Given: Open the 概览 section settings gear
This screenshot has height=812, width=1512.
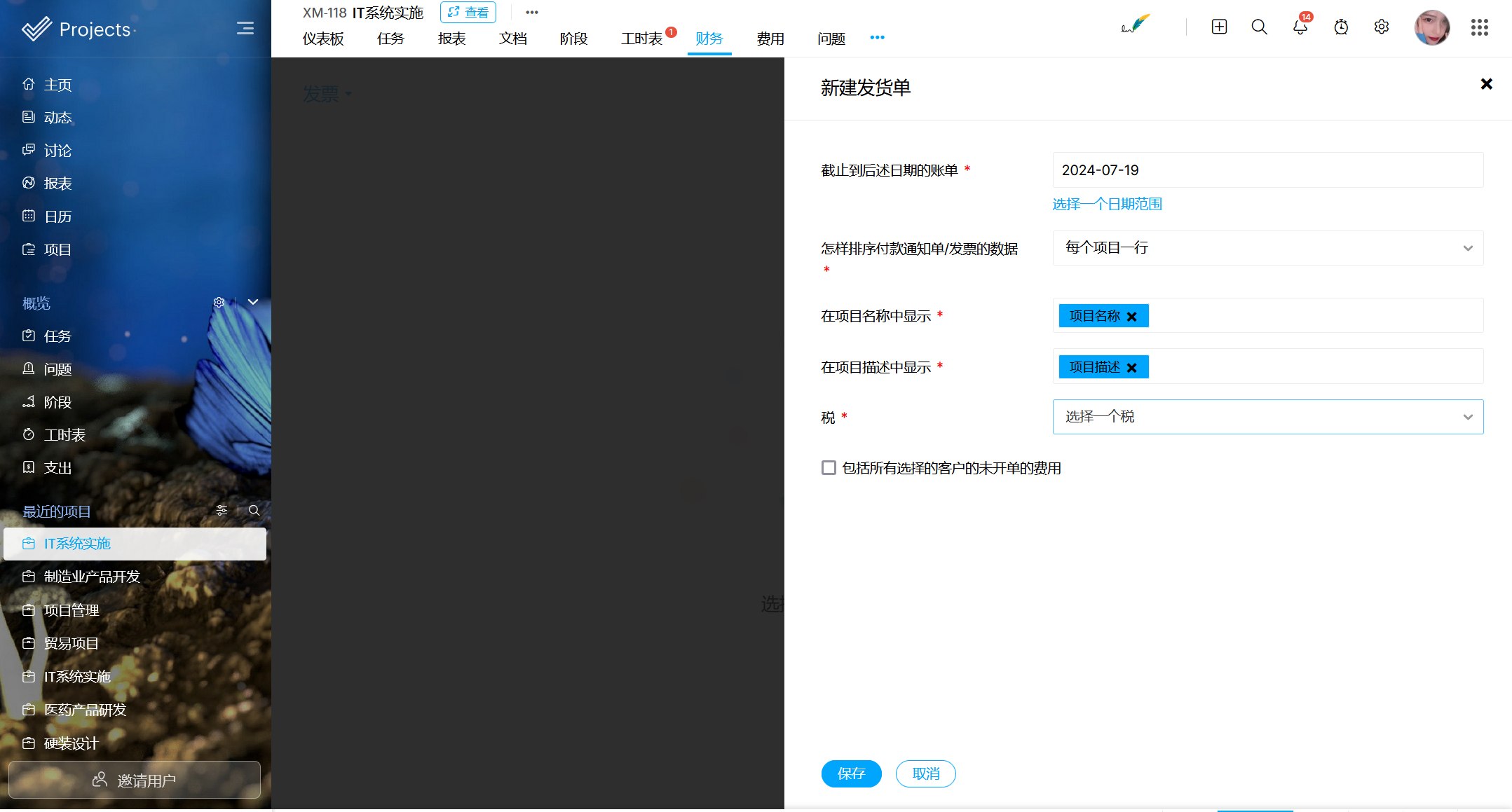Looking at the screenshot, I should click(x=219, y=303).
